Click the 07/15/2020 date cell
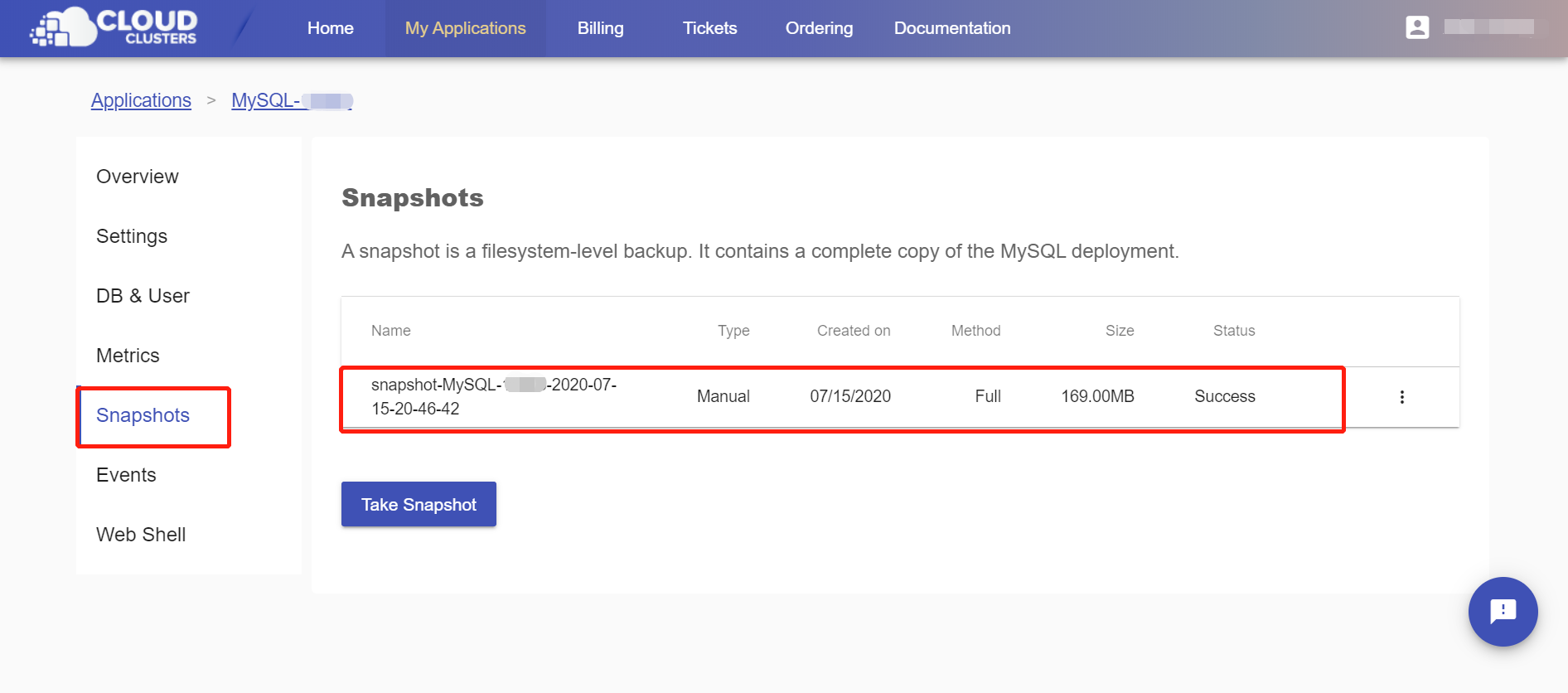Image resolution: width=1568 pixels, height=693 pixels. pyautogui.click(x=850, y=396)
